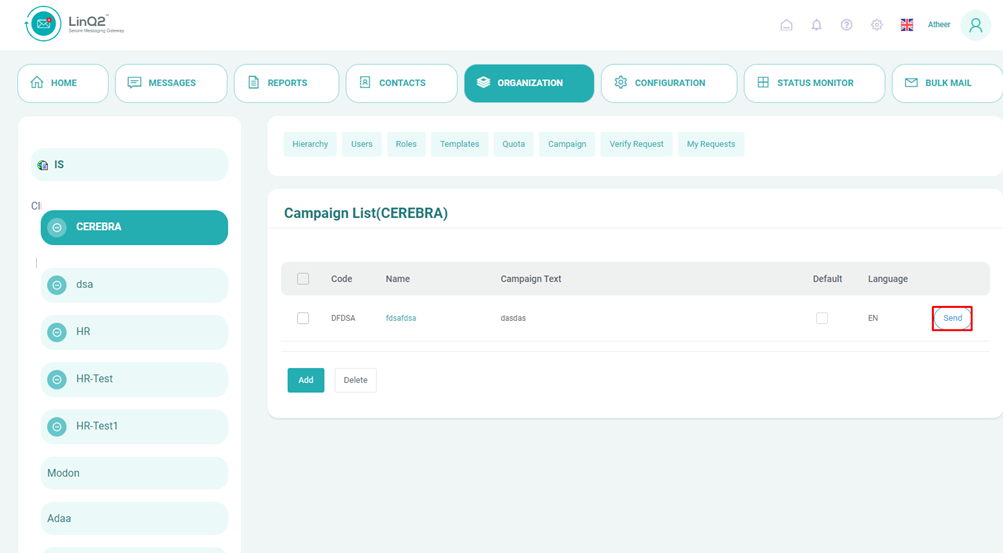
Task: Open the home icon in the header
Action: 786,25
